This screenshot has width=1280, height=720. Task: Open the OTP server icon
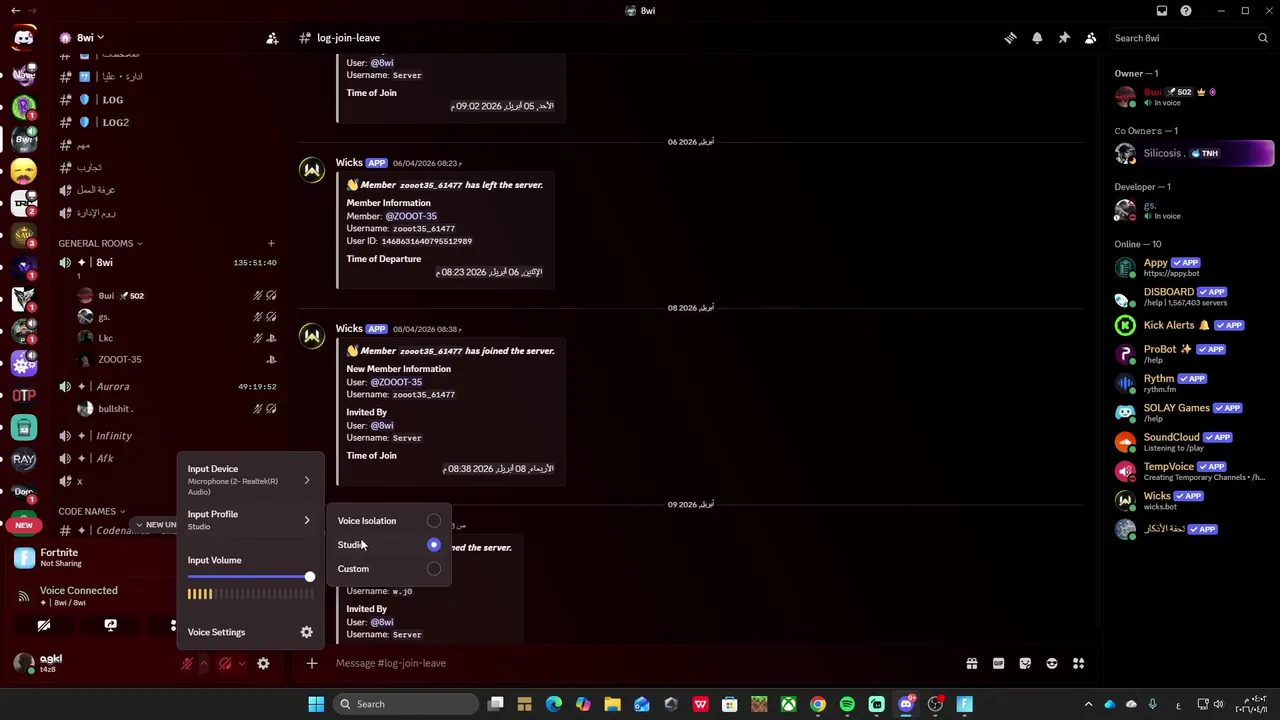coord(24,395)
